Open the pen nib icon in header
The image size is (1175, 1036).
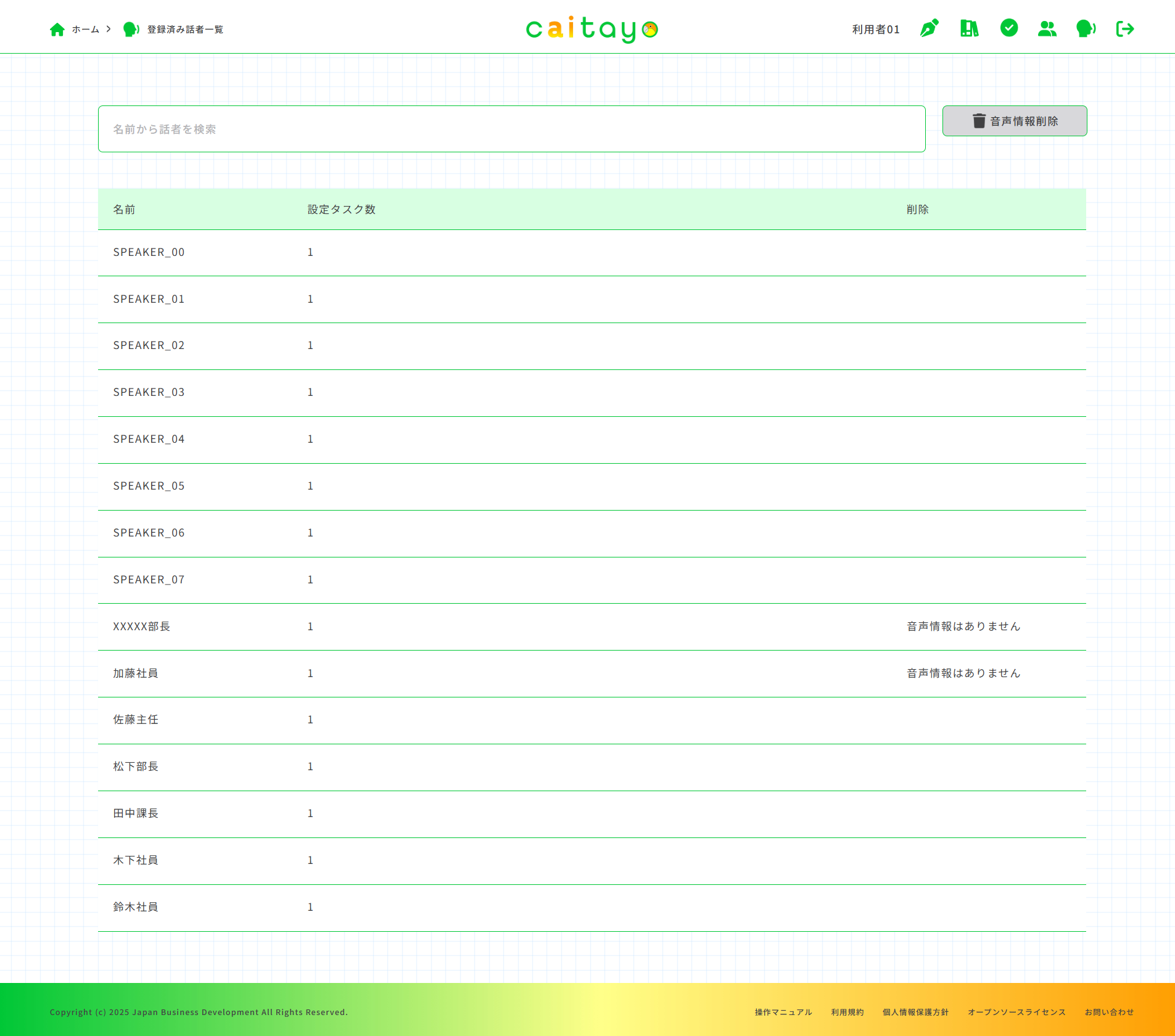(x=929, y=28)
